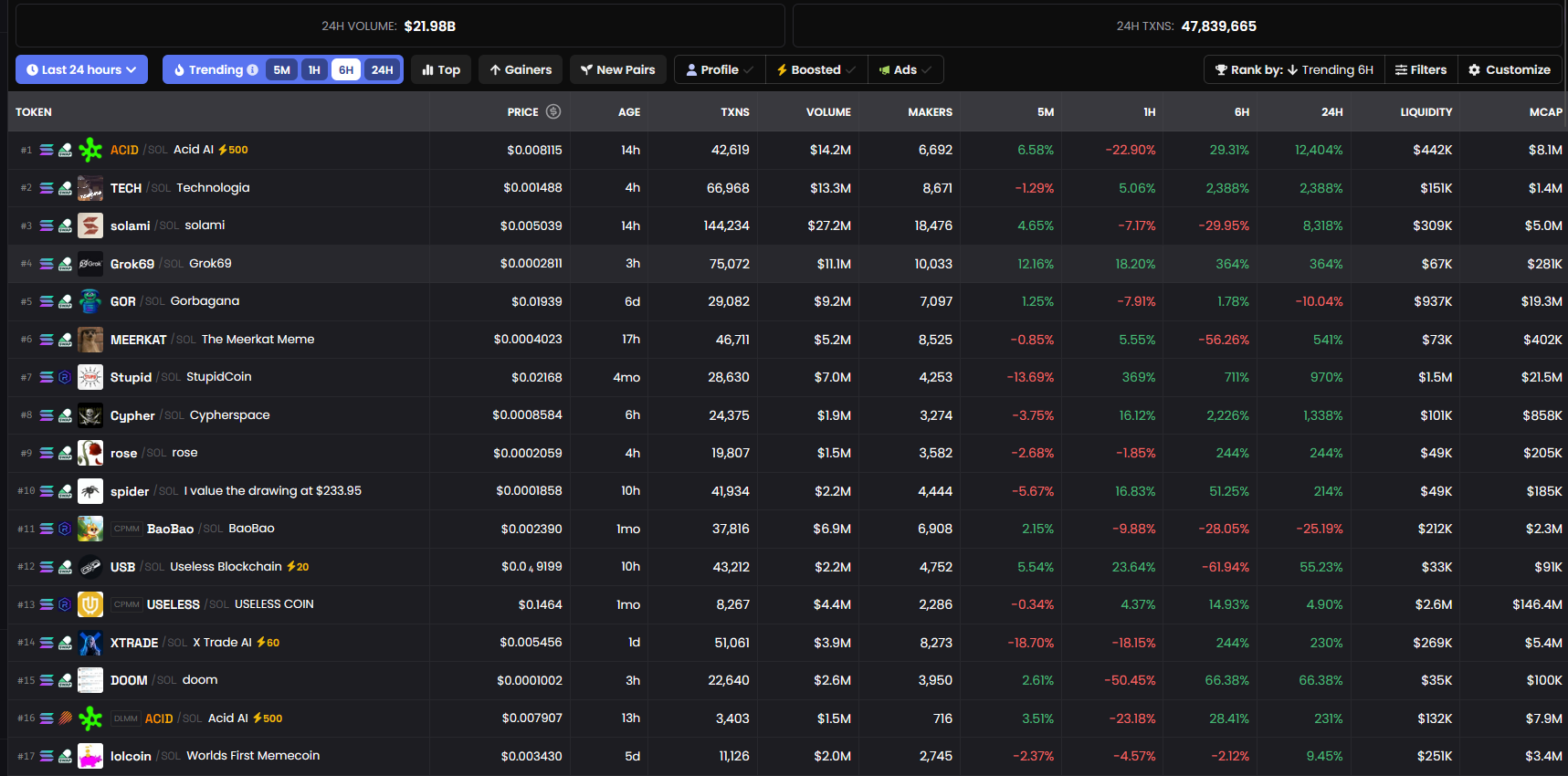Click the dollar price toggle icon in header

pos(553,111)
